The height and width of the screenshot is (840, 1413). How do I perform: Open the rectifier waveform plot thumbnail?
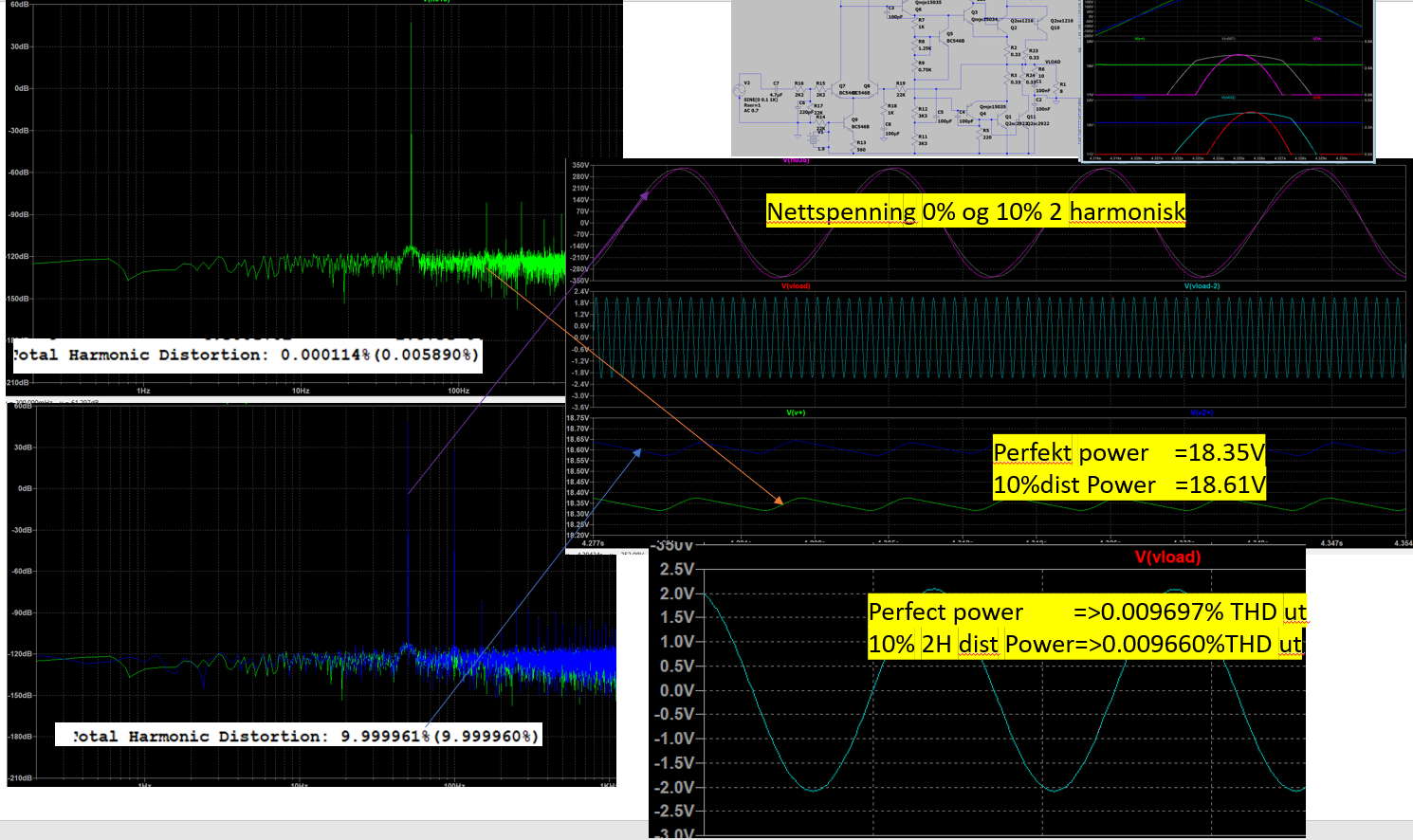(1227, 80)
